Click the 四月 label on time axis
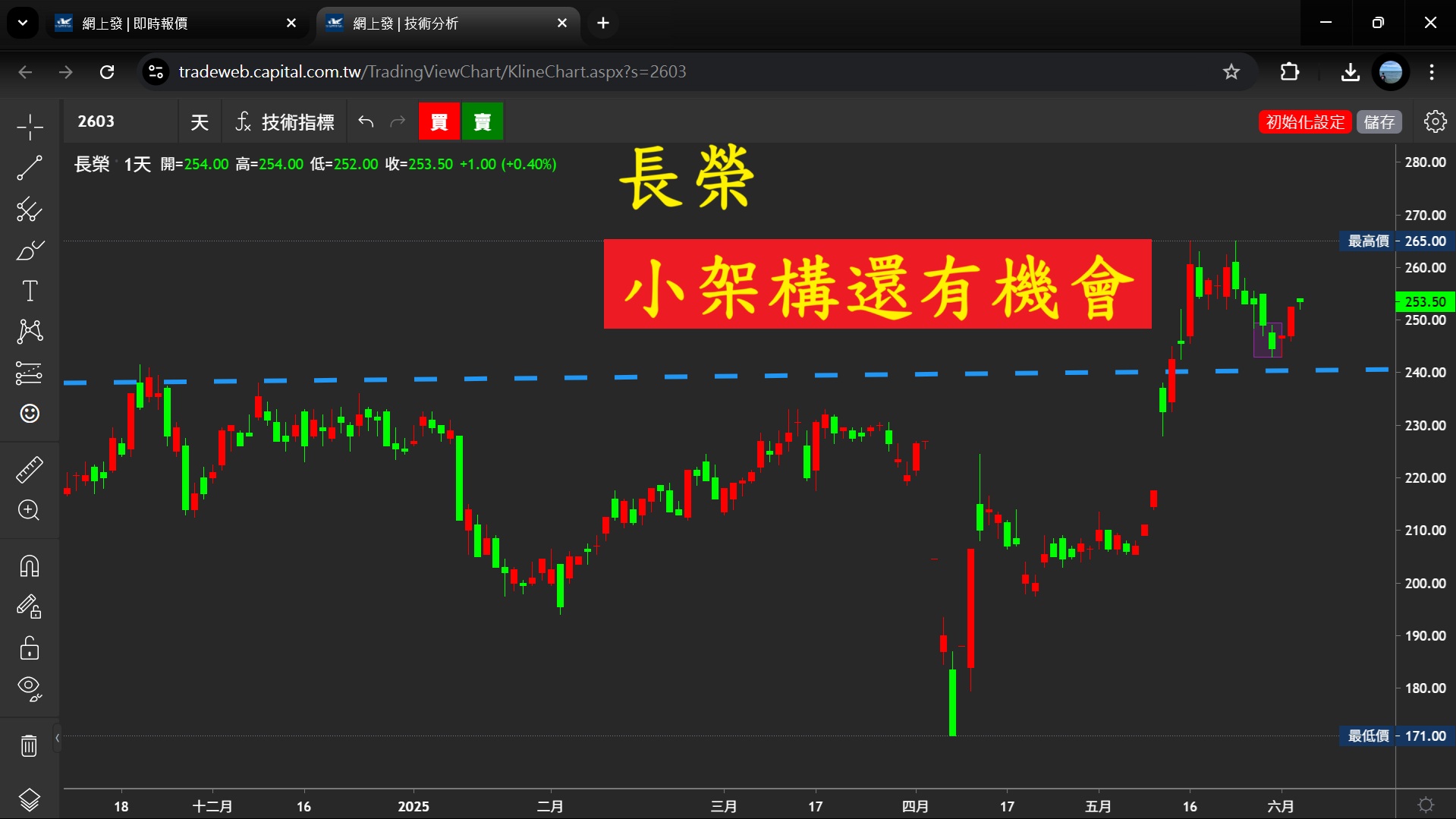Image resolution: width=1456 pixels, height=819 pixels. coord(915,806)
